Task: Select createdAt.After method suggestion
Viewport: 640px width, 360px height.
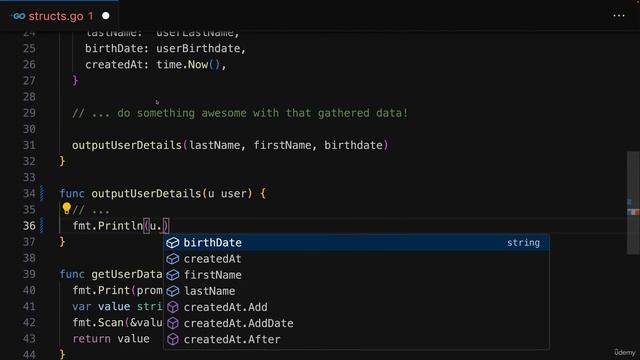Action: 356,339
